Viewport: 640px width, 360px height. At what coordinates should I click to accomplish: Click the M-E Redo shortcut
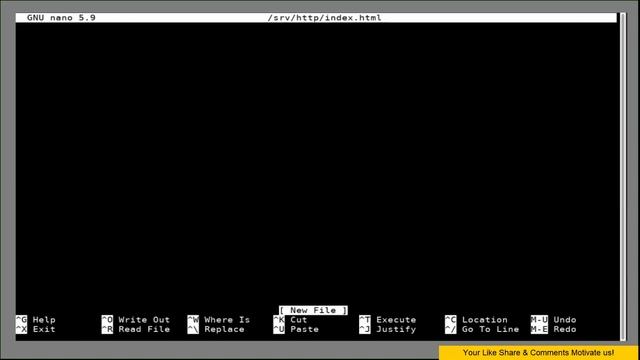point(553,329)
